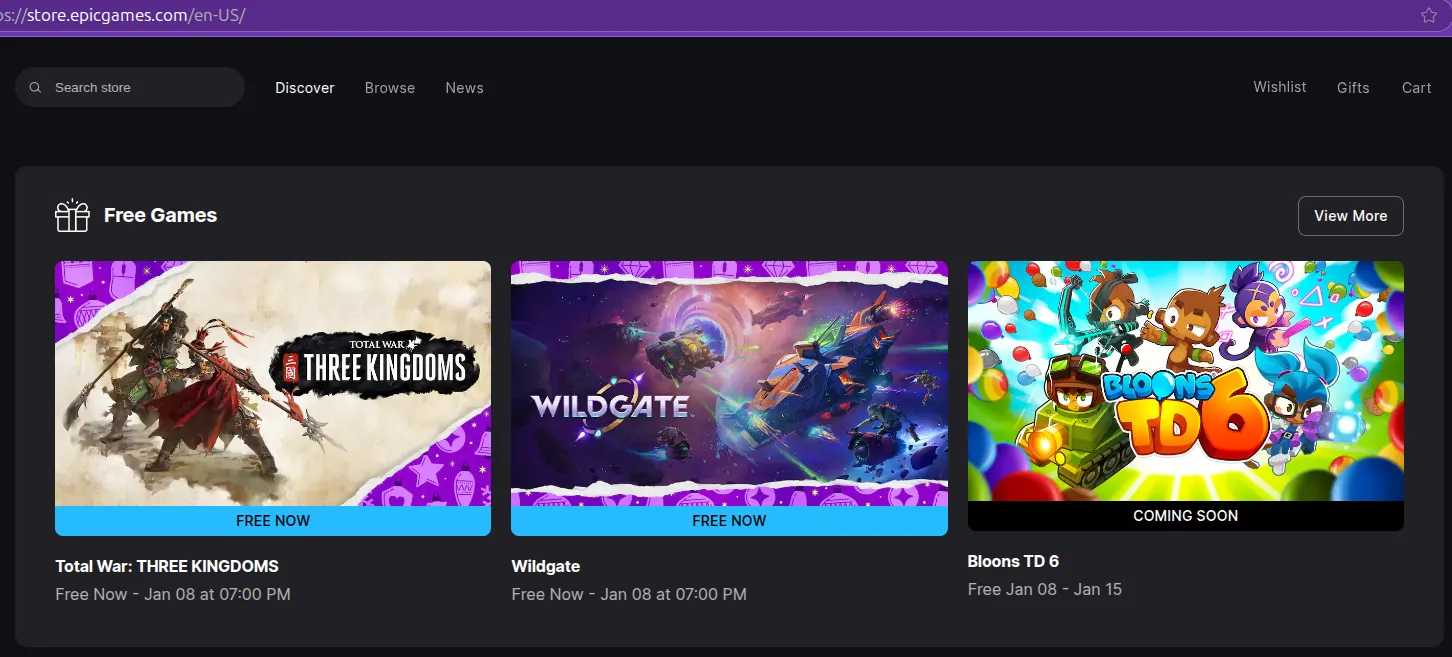Click COMING SOON banner on Bloons TD 6
This screenshot has height=657, width=1452.
click(x=1186, y=516)
